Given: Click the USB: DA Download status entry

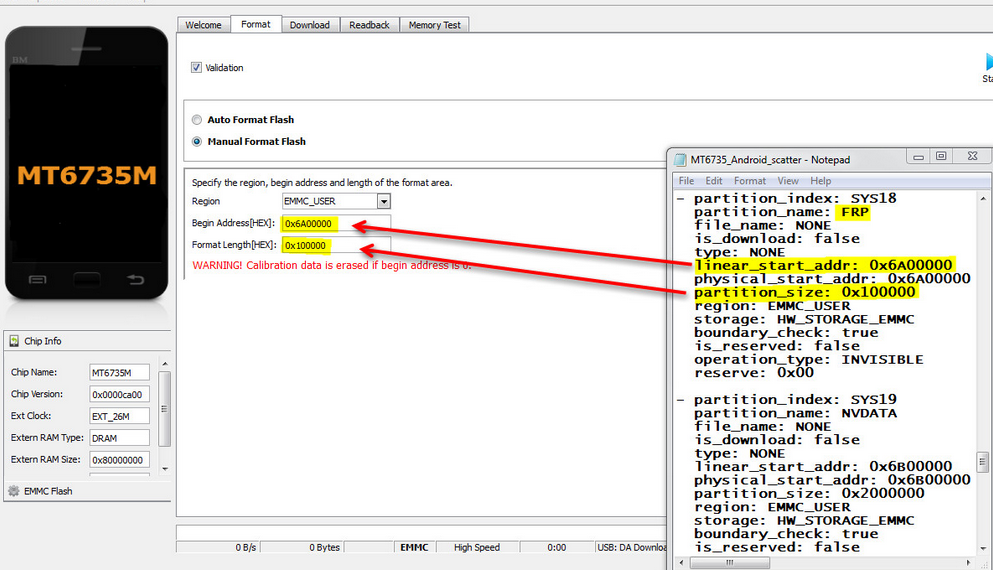Looking at the screenshot, I should (x=631, y=547).
